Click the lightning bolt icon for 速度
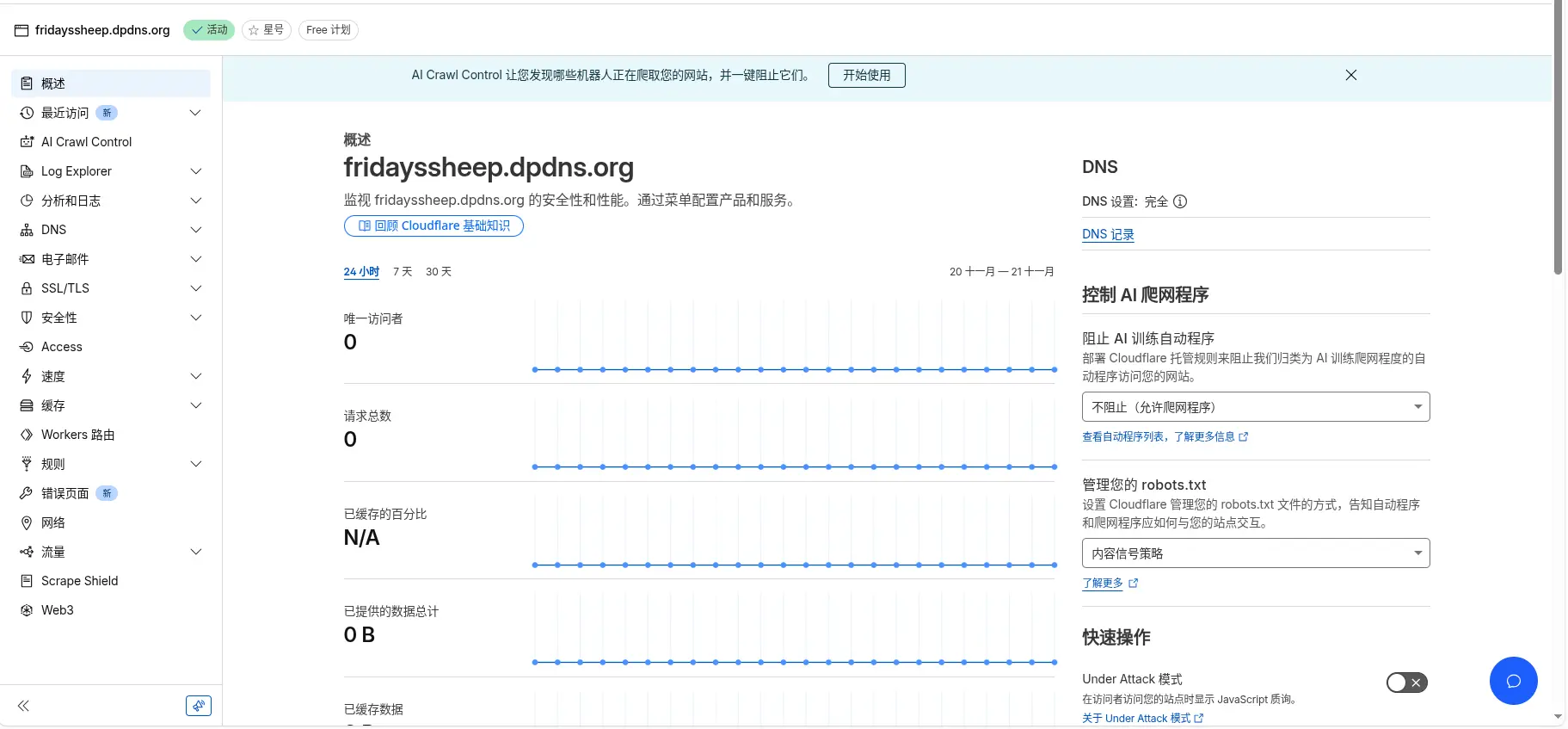 pos(27,376)
